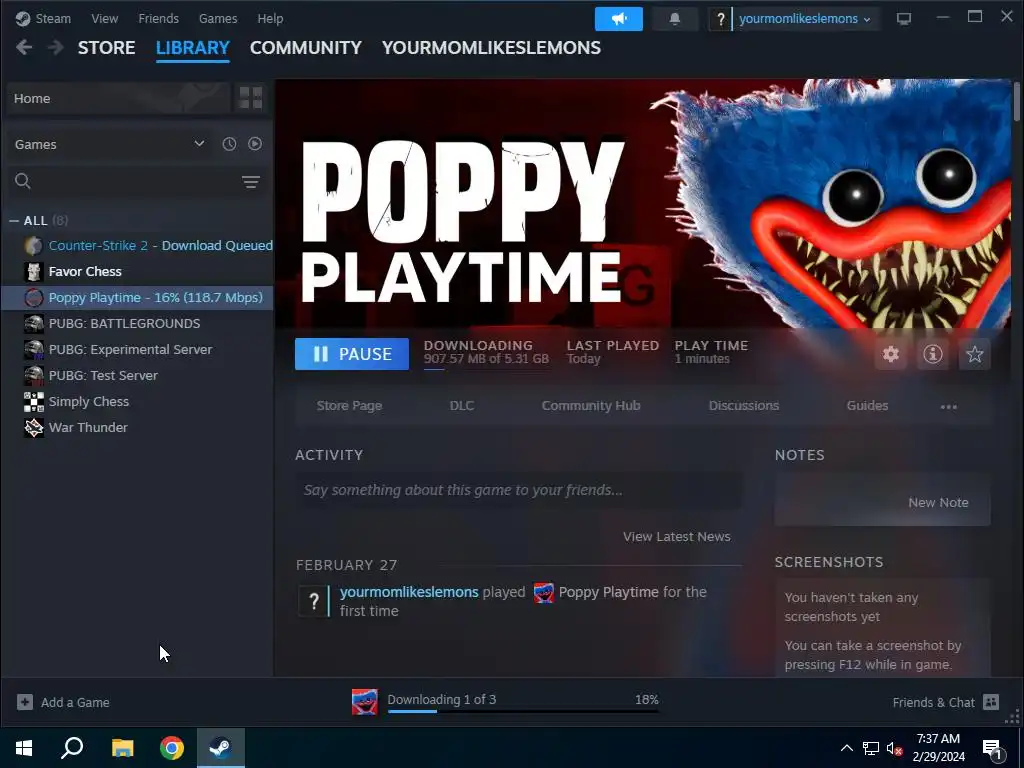The image size is (1024, 768).
Task: Switch library to grid collections view
Action: [251, 98]
